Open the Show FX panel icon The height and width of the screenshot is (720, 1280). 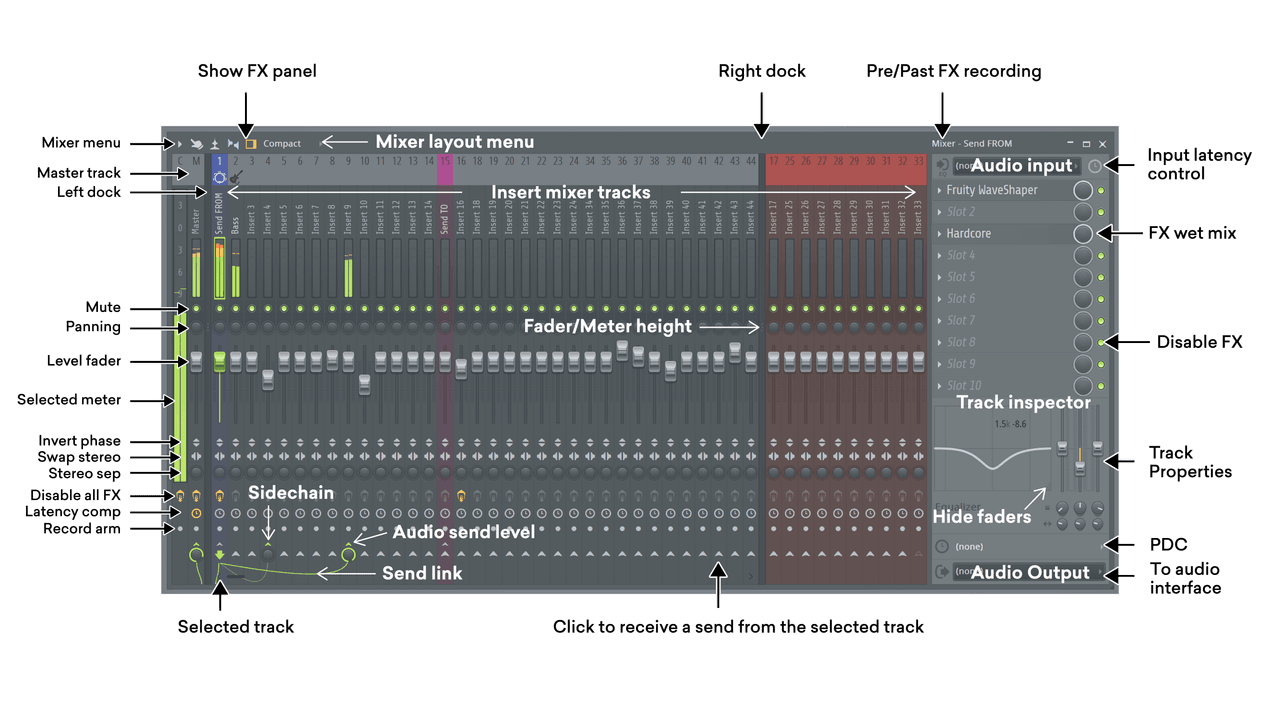[x=251, y=144]
